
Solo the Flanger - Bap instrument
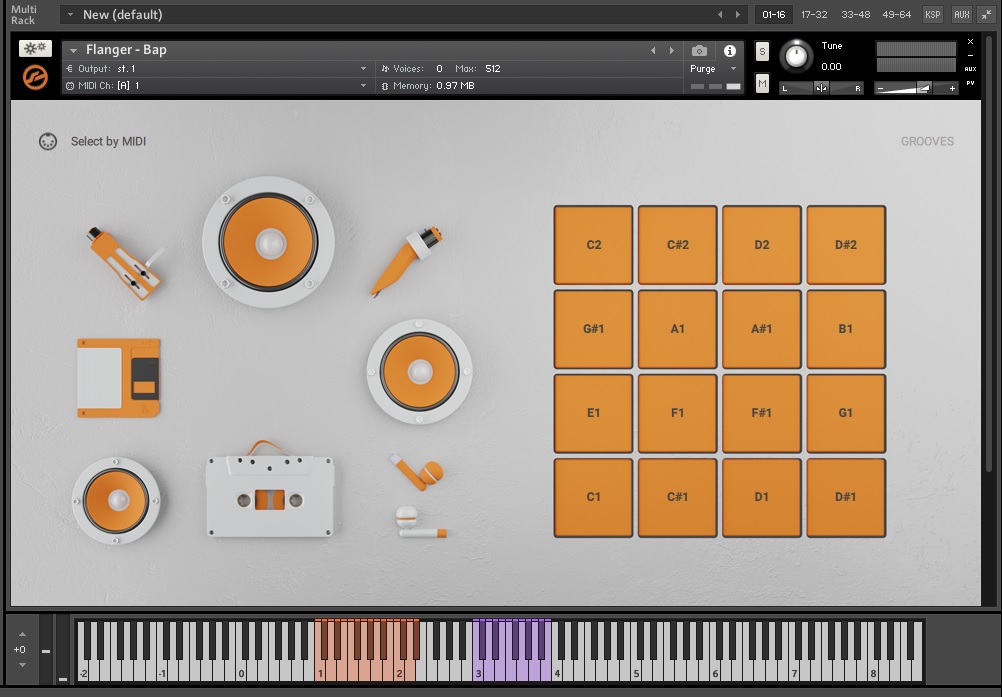(x=761, y=50)
